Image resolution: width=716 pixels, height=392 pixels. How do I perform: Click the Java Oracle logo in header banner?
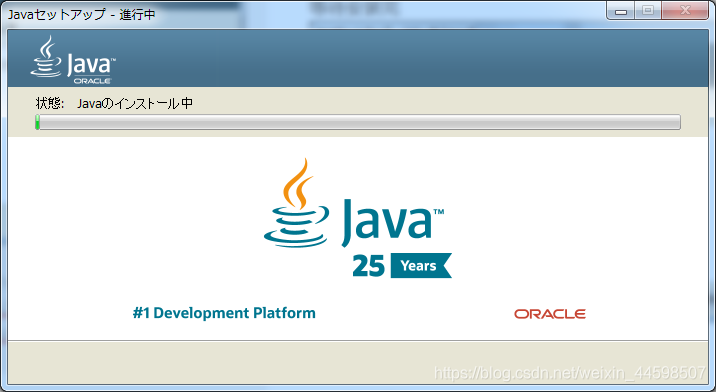(x=73, y=59)
